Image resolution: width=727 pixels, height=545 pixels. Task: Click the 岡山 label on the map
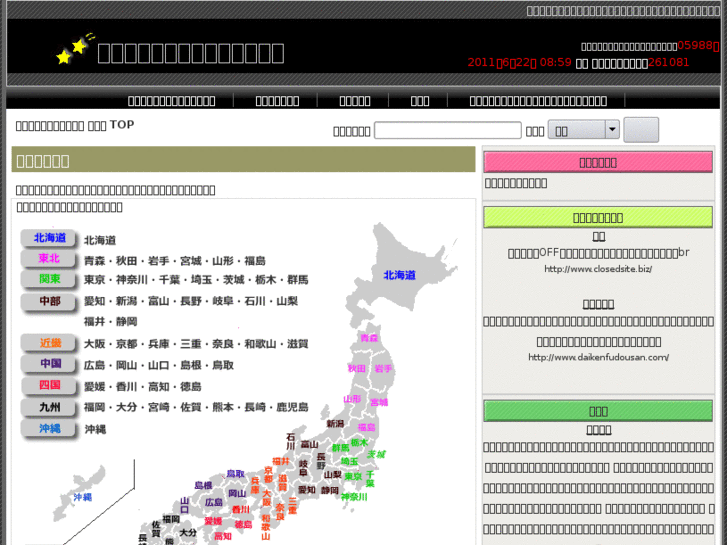(x=237, y=493)
